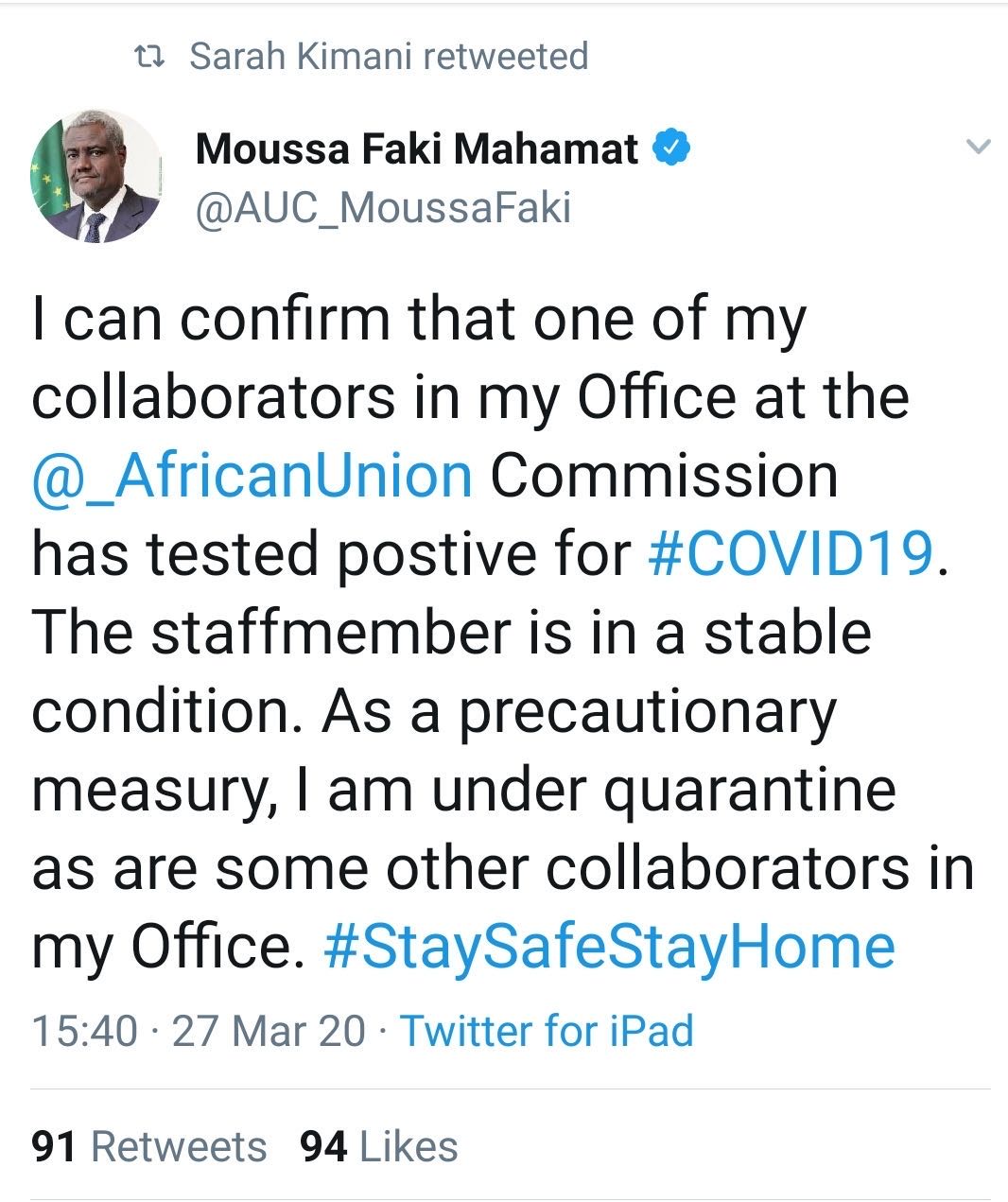Click the 27 Mar 20 date
Viewport: 1008px width, 1202px height.
[x=269, y=1030]
